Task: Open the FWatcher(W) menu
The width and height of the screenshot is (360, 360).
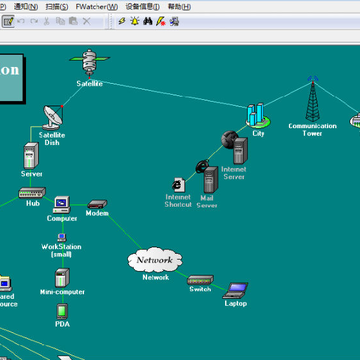Action: (x=97, y=7)
